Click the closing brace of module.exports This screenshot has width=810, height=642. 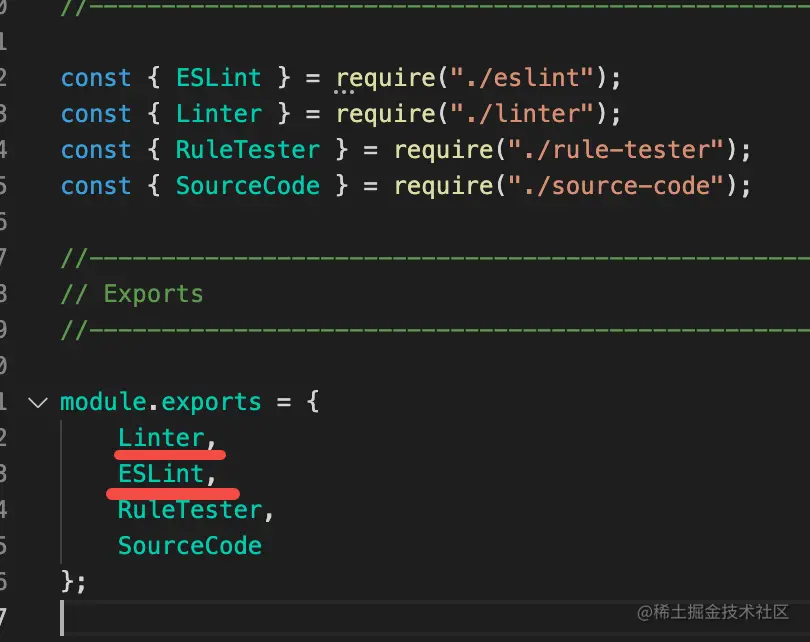[67, 582]
